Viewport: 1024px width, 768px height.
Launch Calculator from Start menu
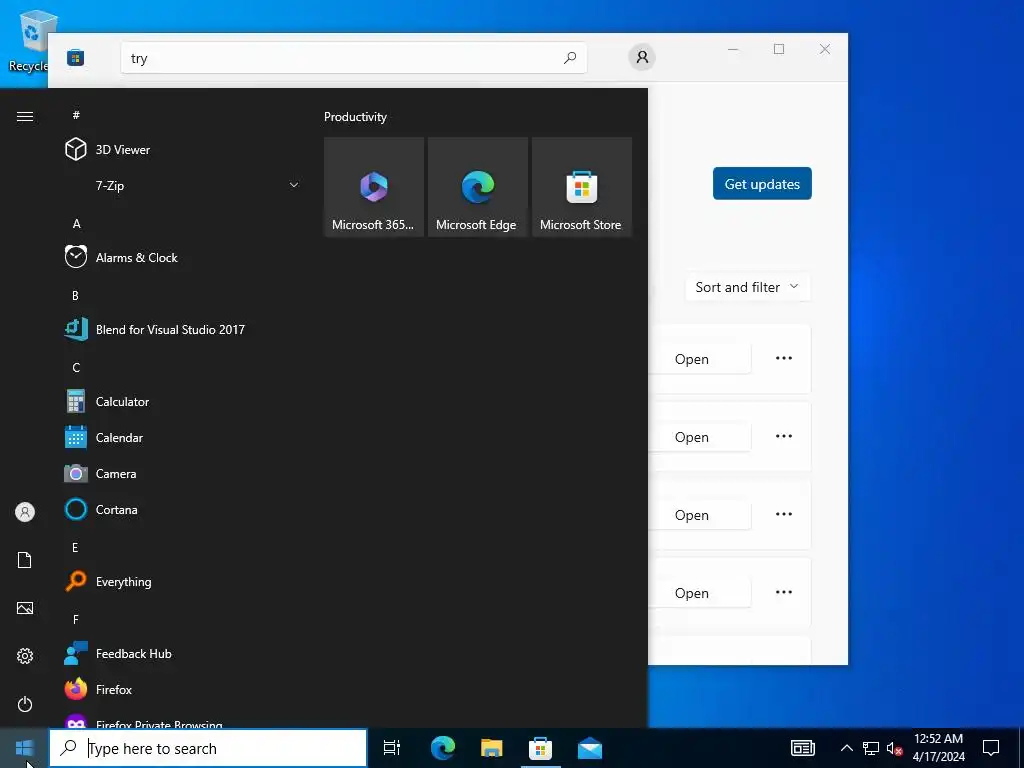(183, 402)
